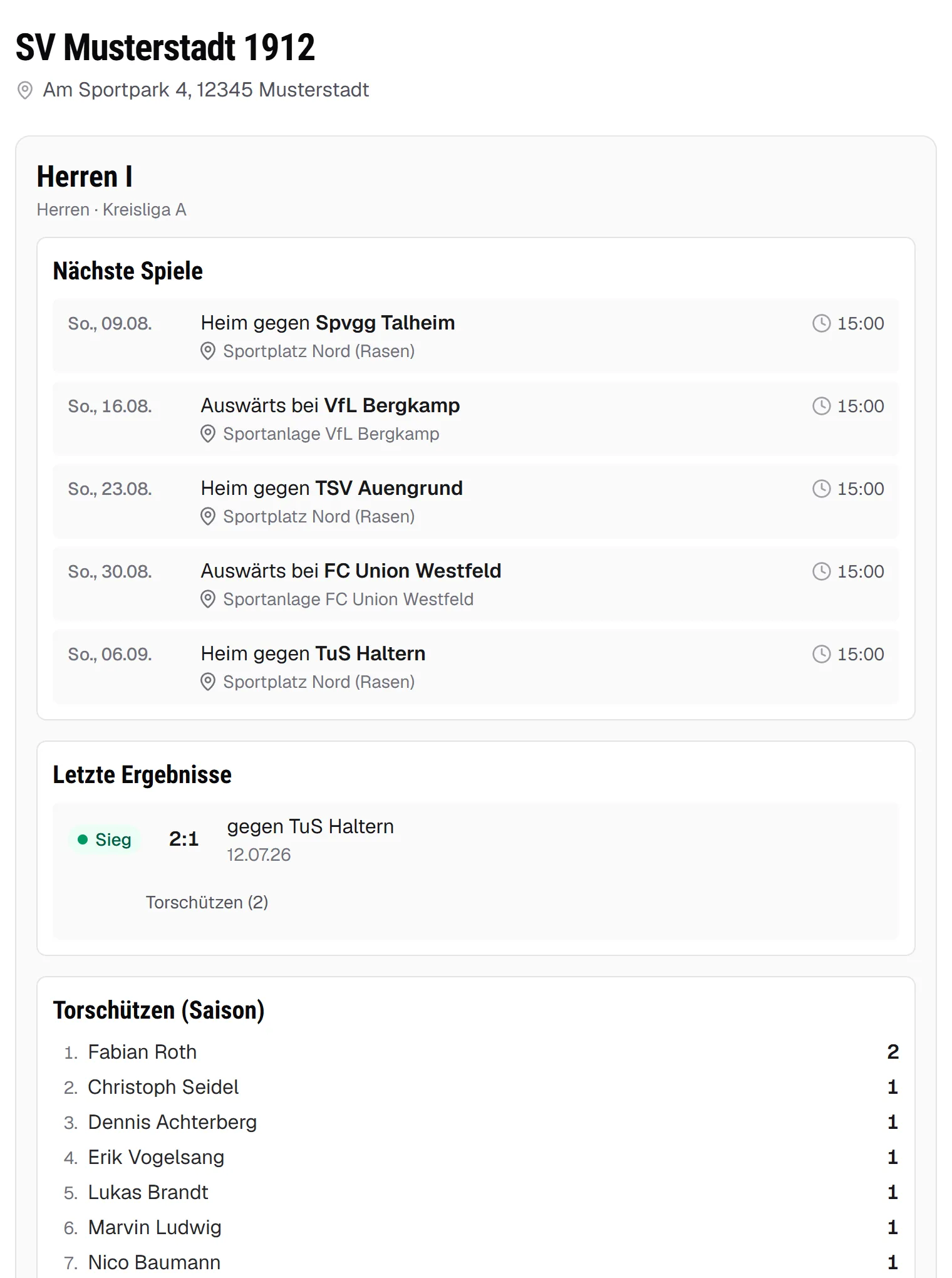Expand Torschützen (2) details for the Haltern result
Screen dimensions: 952x1278
(x=207, y=902)
